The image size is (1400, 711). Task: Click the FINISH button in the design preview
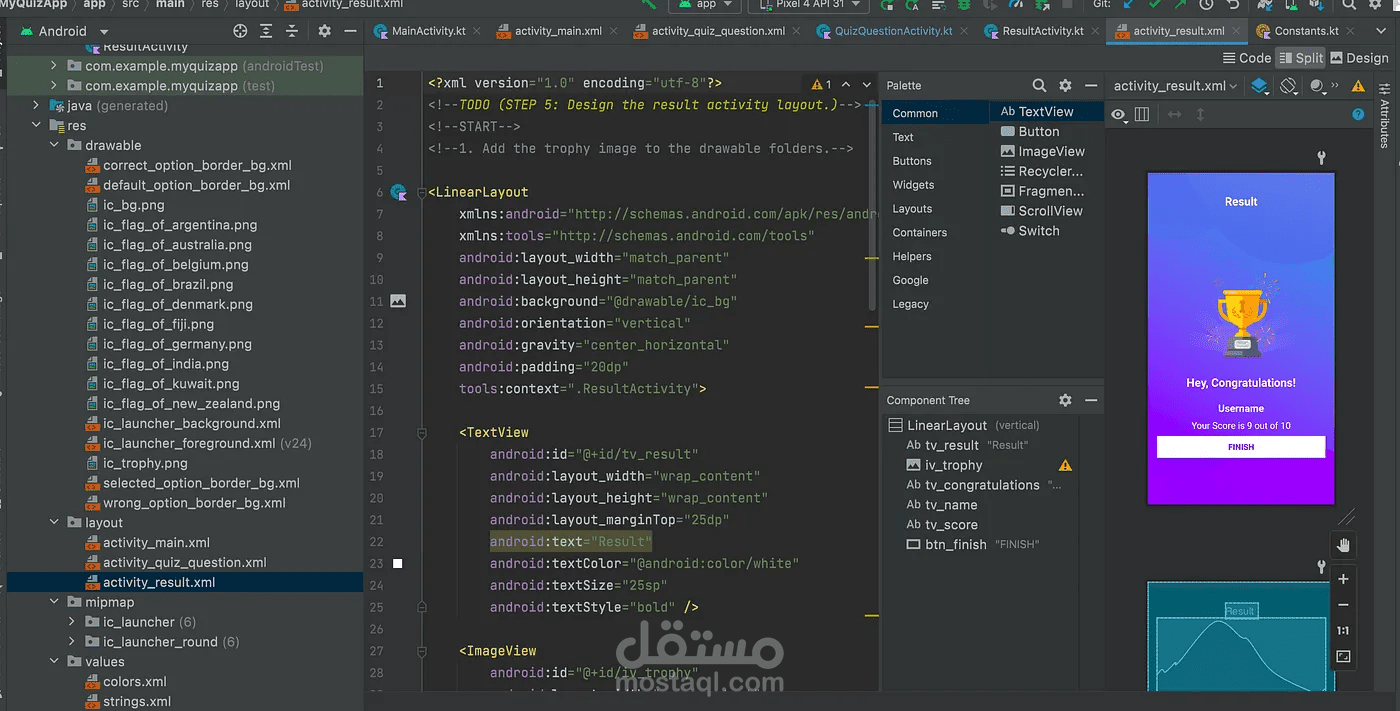coord(1241,447)
